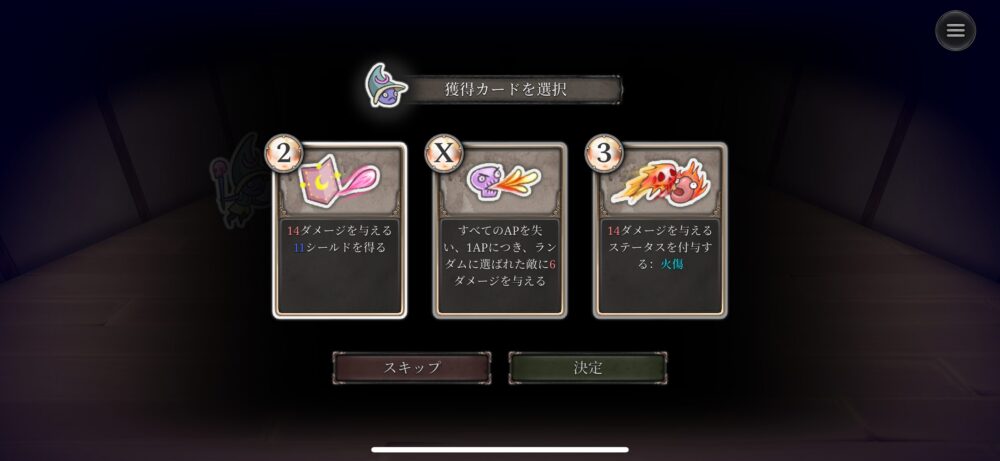Screen dimensions: 1000x461
Task: Select the flaming red skull card artwork
Action: click(661, 182)
